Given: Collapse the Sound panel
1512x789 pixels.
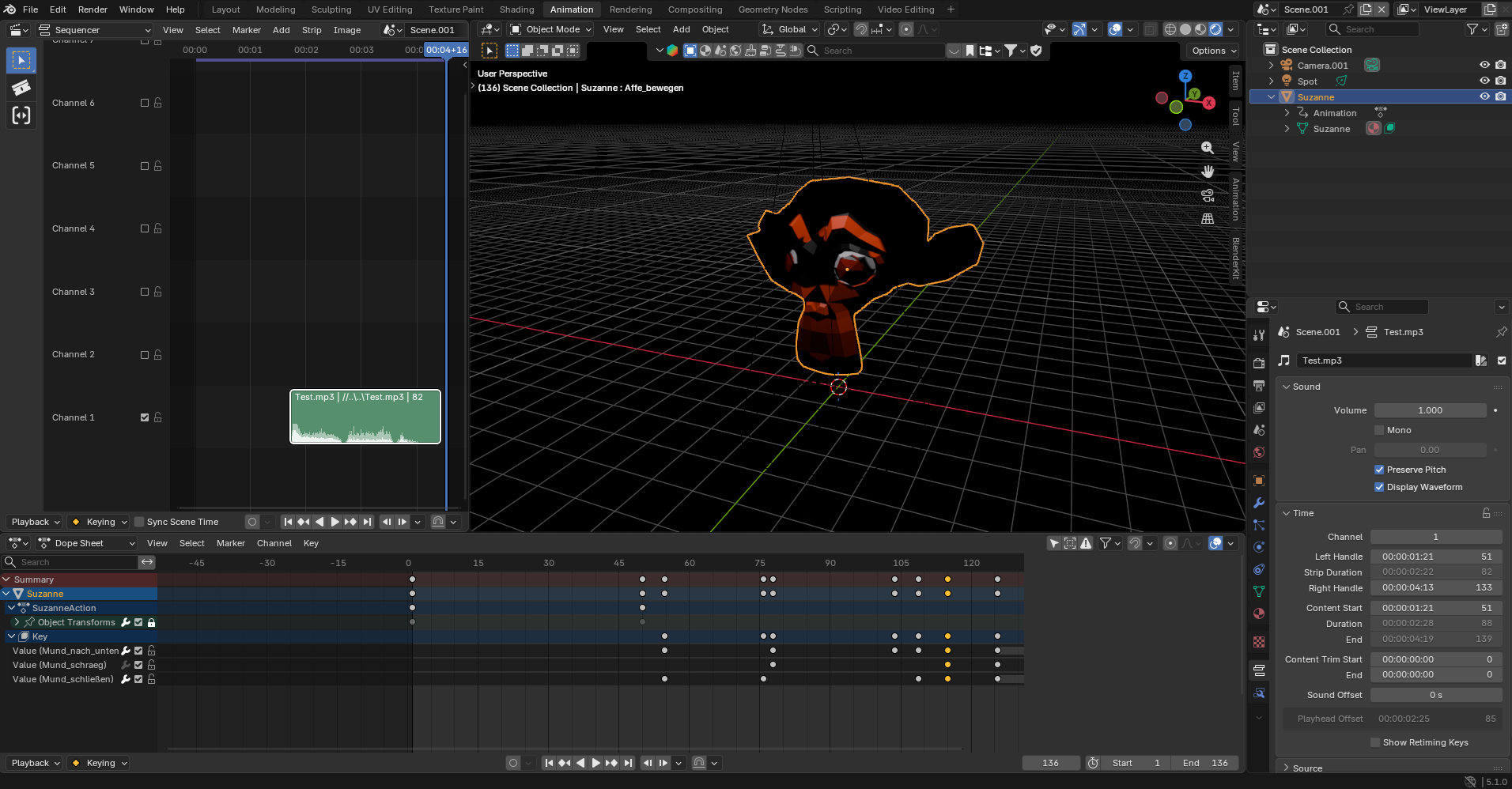Looking at the screenshot, I should coord(1287,387).
